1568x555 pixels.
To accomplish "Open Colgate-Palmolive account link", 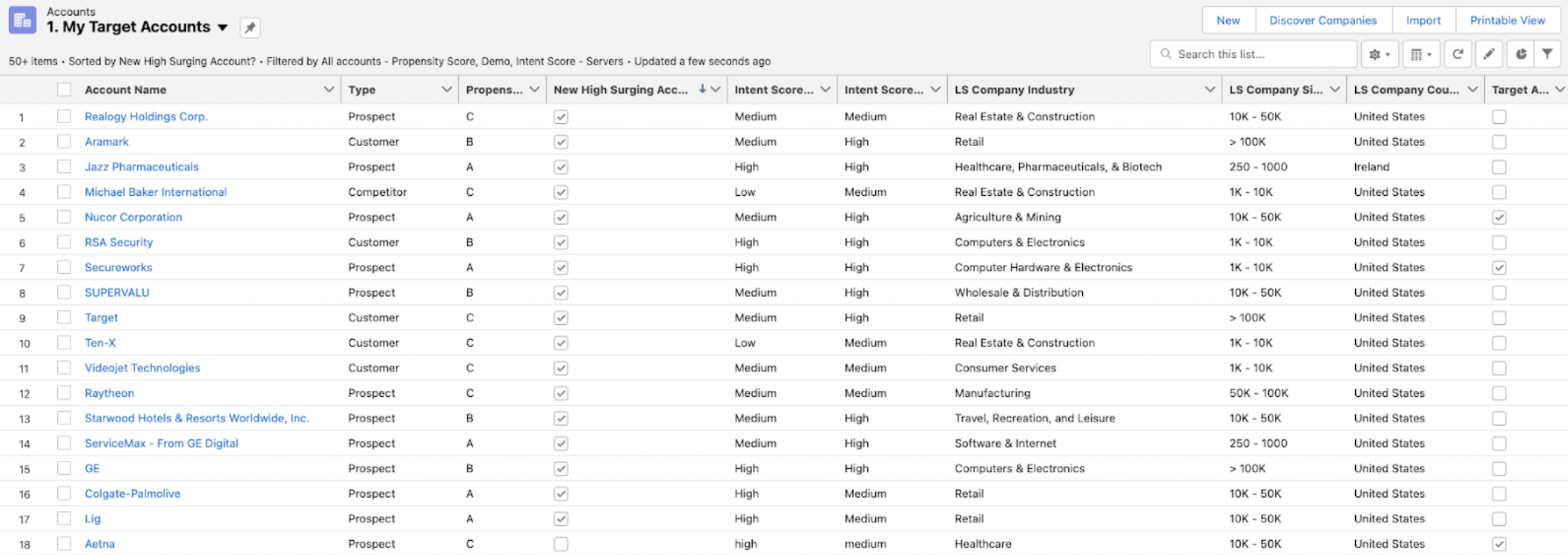I will (133, 493).
